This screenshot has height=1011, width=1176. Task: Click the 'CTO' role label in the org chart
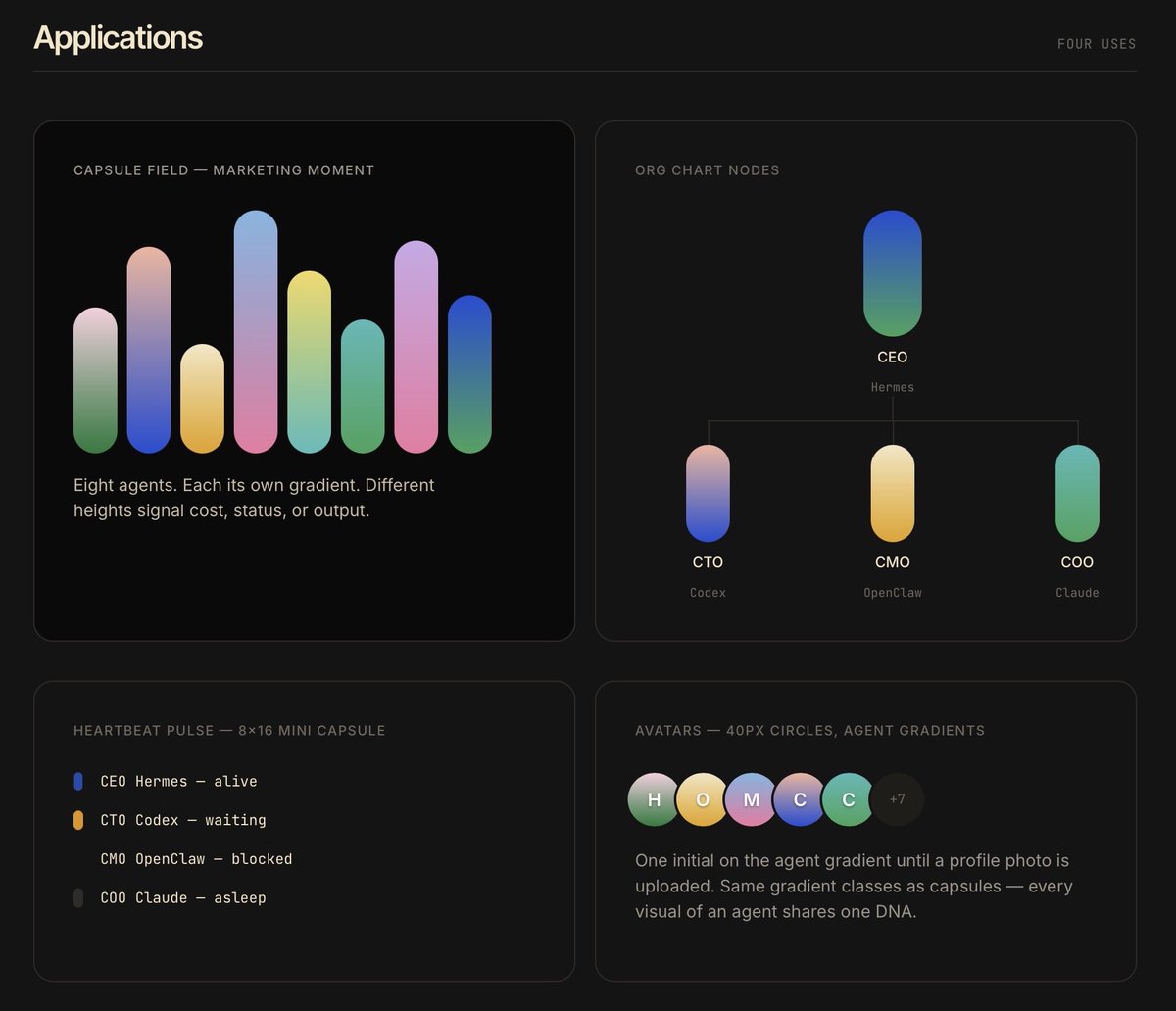point(708,562)
